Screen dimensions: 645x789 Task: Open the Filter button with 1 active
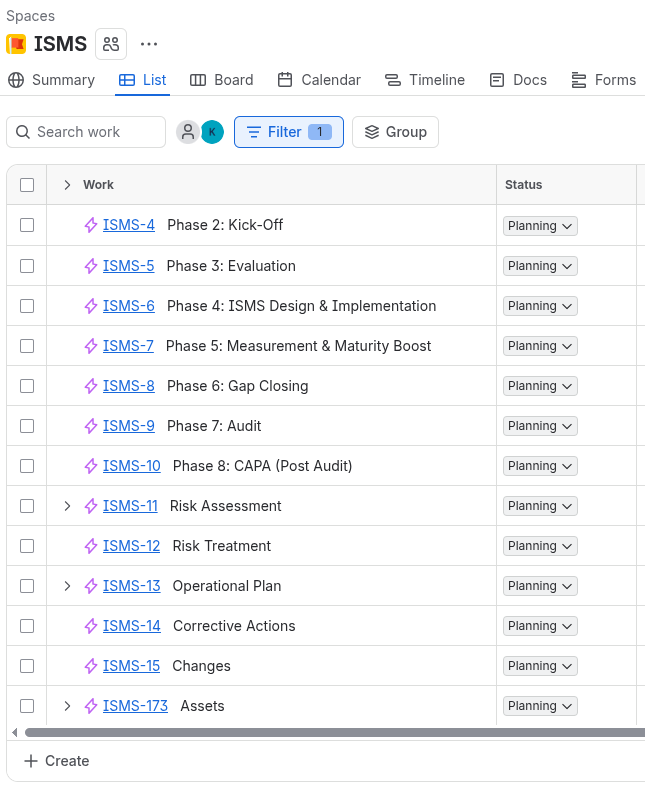[x=289, y=132]
